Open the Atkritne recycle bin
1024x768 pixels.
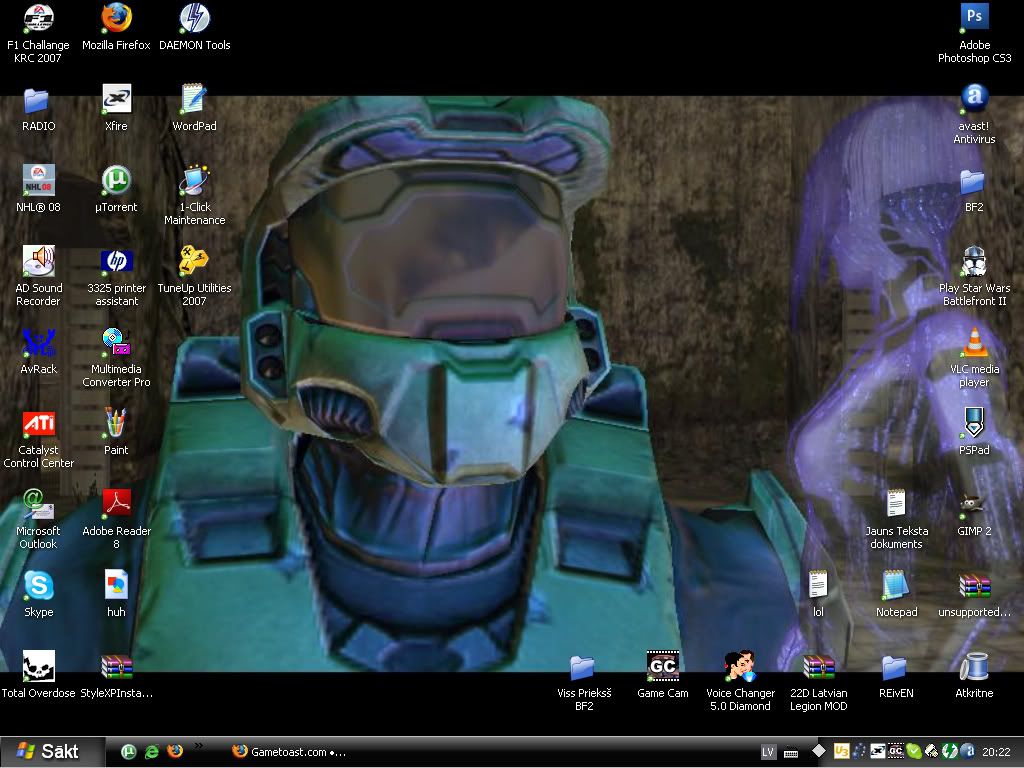click(x=974, y=675)
